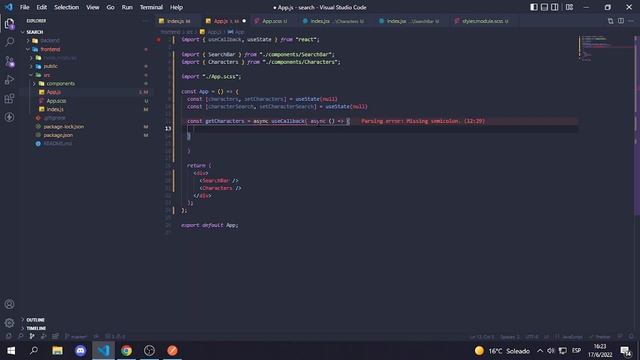Image resolution: width=640 pixels, height=360 pixels.
Task: Click the parsing error message on line 12
Action: click(x=423, y=121)
